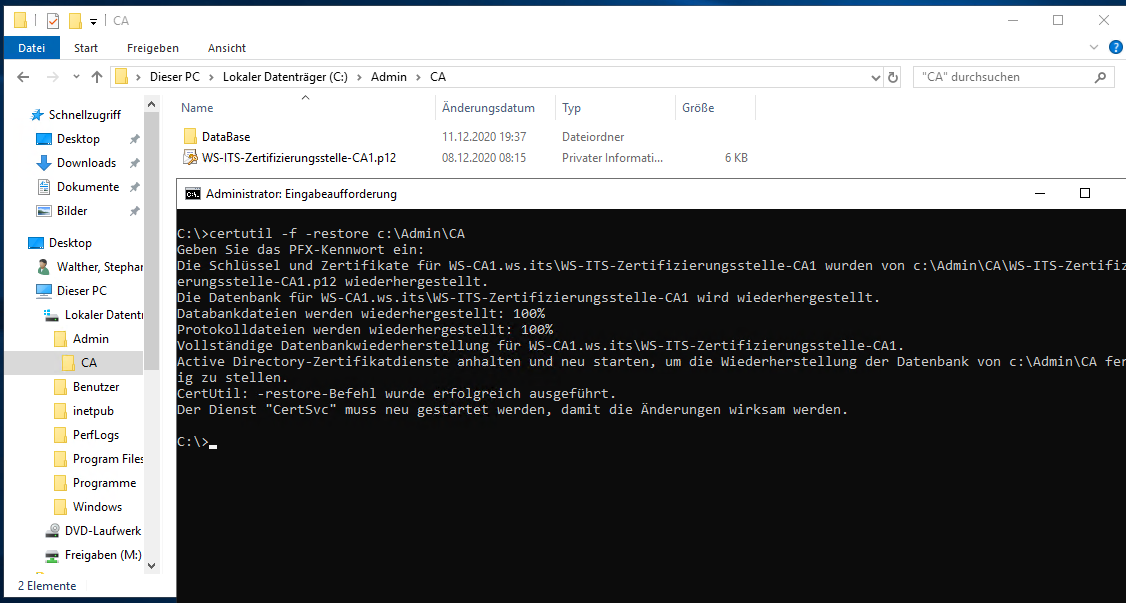Viewport: 1126px width, 603px height.
Task: Select Dieser PC in navigation tree
Action: tap(82, 291)
